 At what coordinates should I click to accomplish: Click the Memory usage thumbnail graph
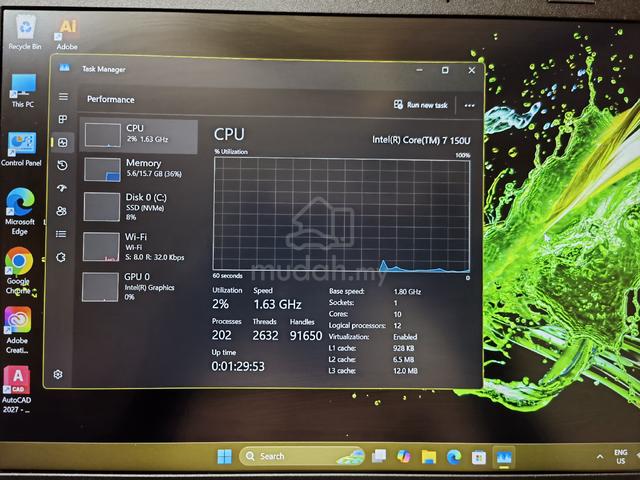coord(102,169)
